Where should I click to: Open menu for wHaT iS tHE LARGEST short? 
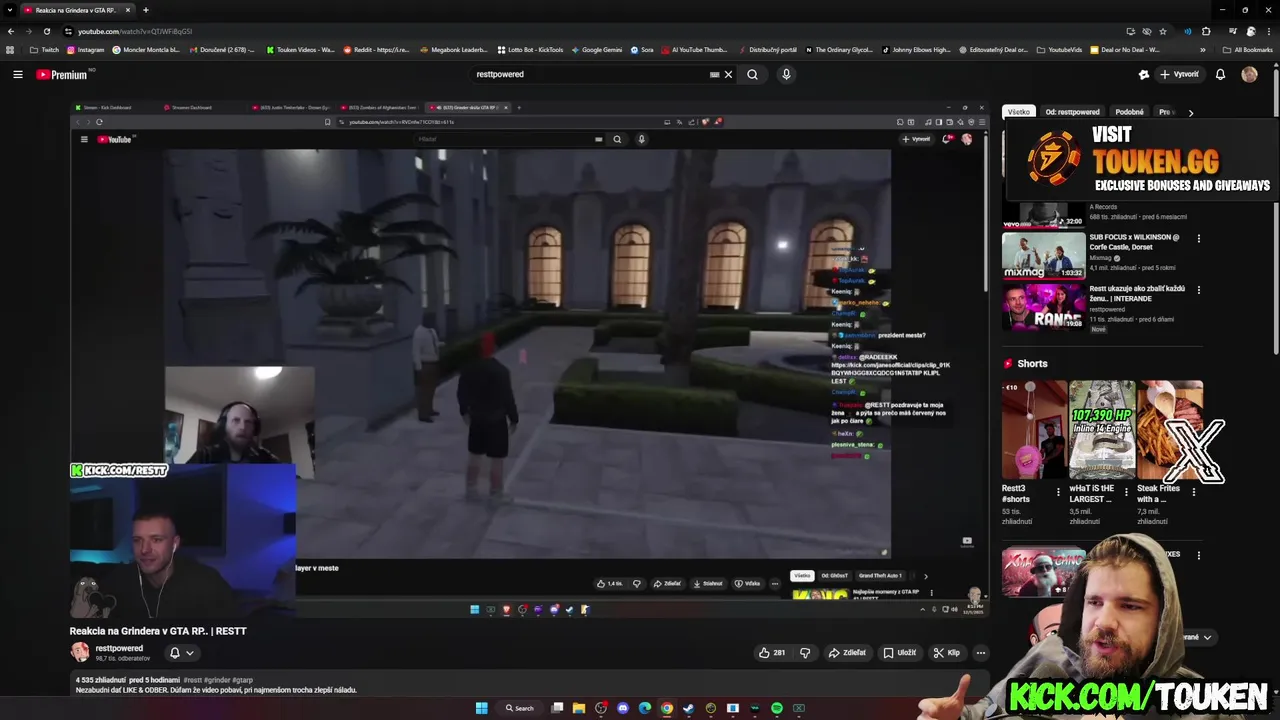pos(1126,492)
